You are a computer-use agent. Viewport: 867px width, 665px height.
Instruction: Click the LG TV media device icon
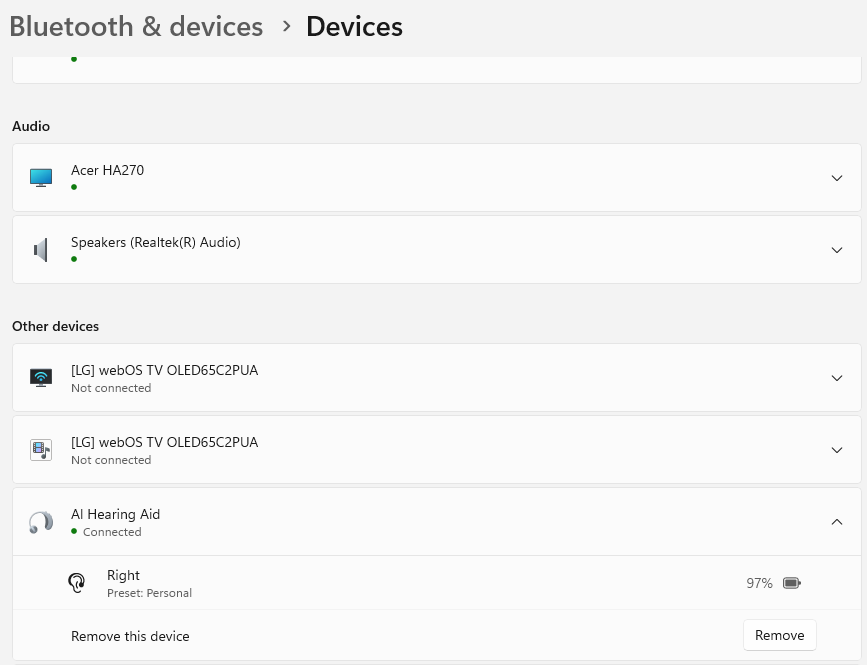(41, 450)
